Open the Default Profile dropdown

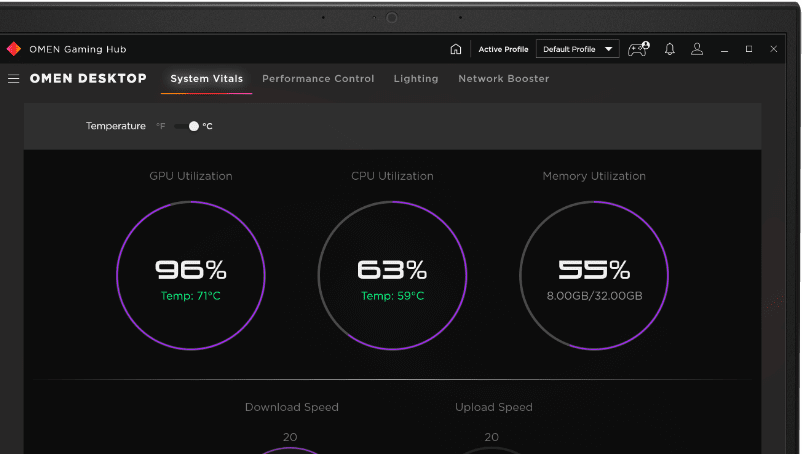[577, 49]
